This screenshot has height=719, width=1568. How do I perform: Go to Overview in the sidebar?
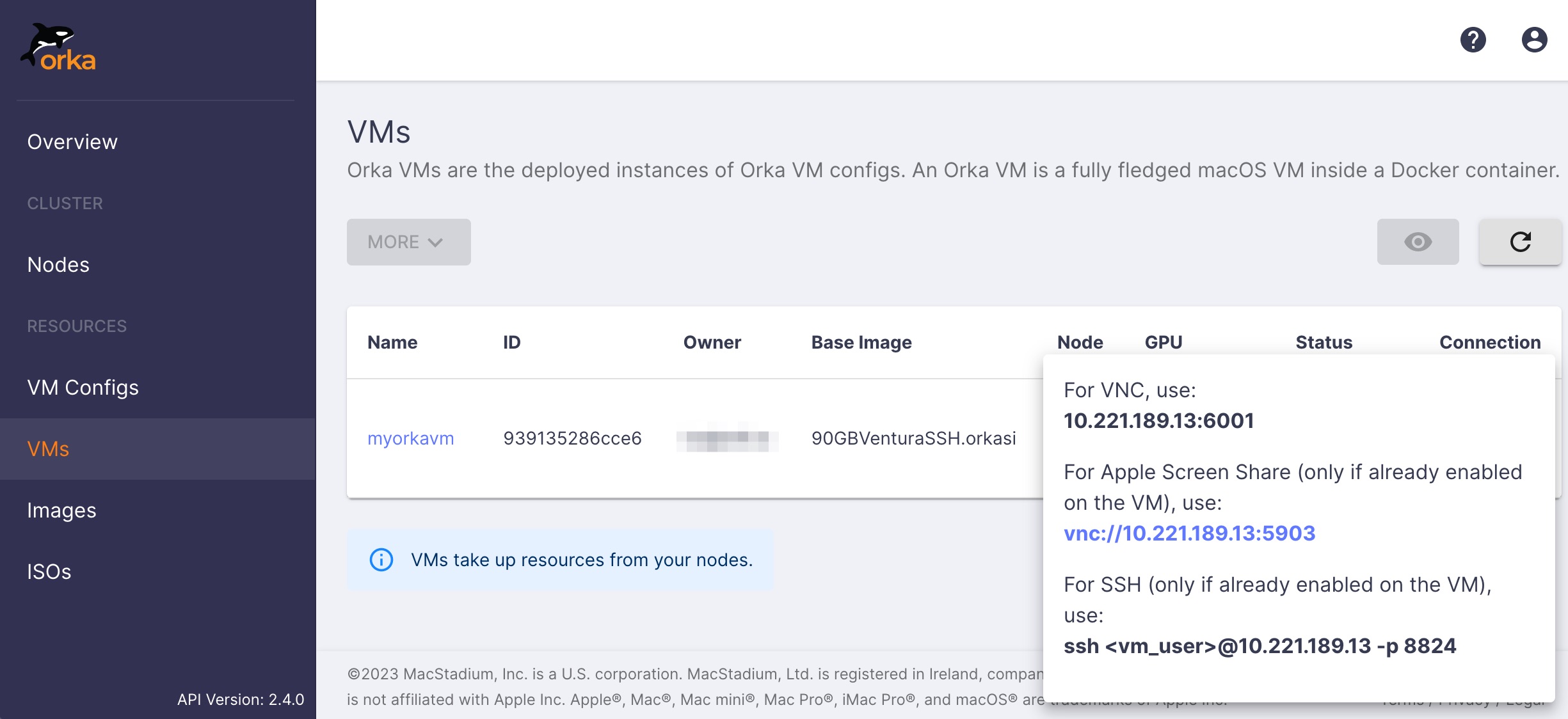point(72,142)
